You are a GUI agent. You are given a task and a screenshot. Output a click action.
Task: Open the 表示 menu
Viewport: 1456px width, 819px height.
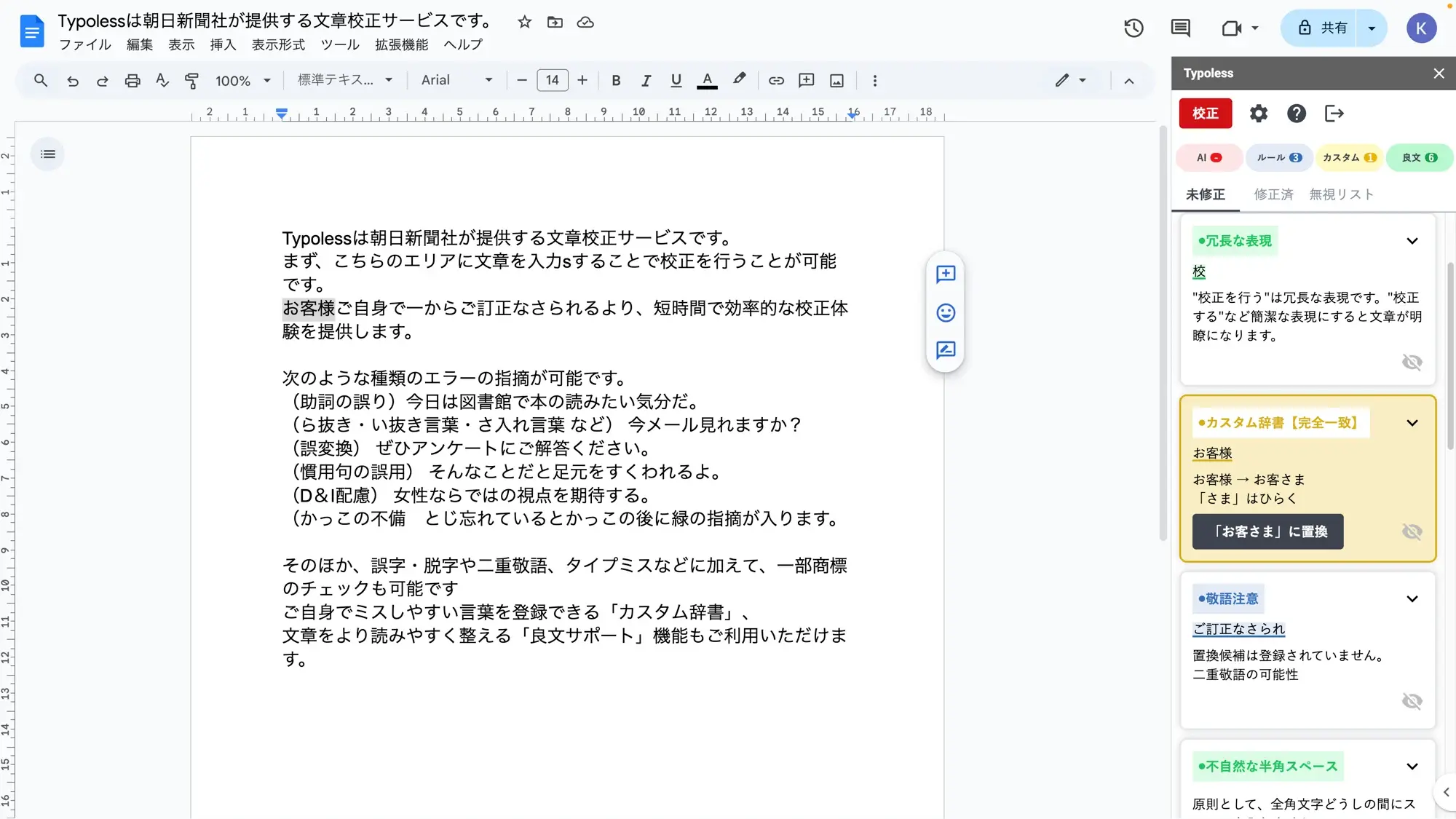[x=181, y=44]
